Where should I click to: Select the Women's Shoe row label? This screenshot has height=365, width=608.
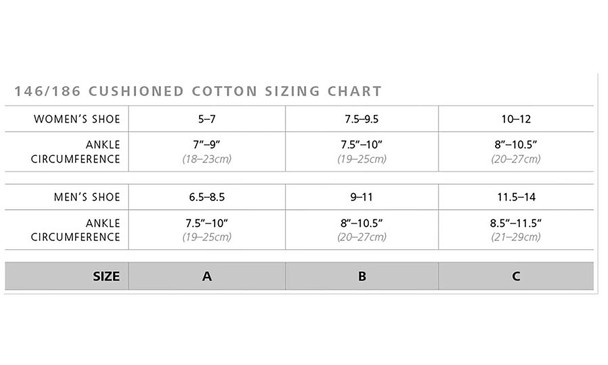coord(77,119)
